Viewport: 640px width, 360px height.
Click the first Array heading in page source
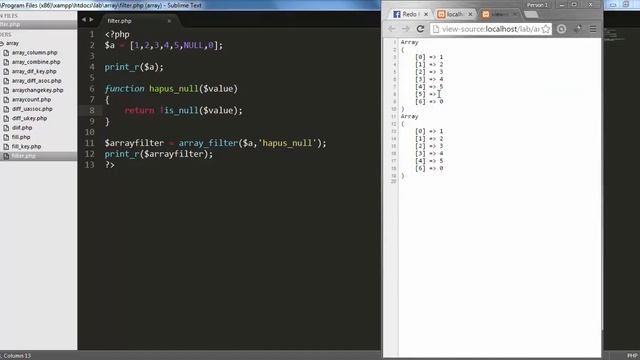[409, 42]
